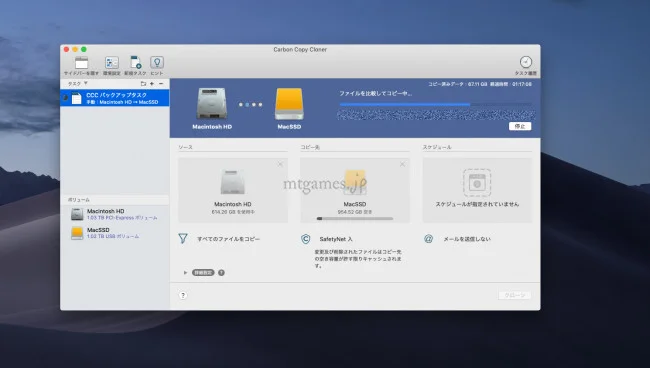Add a task with the plus icon
The width and height of the screenshot is (650, 368).
[152, 84]
